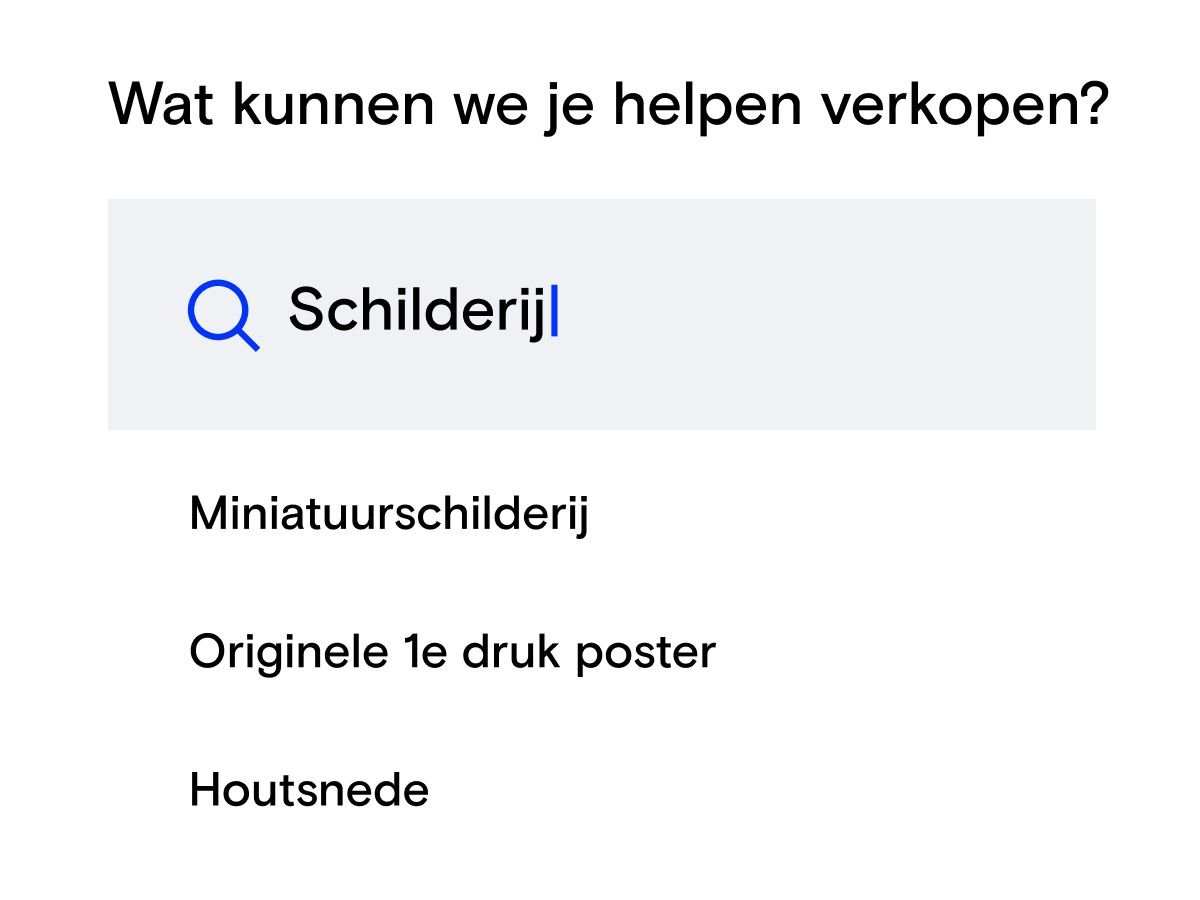The image size is (1200, 900).
Task: Click the typed word "Schilderij" in the search box
Action: (418, 310)
